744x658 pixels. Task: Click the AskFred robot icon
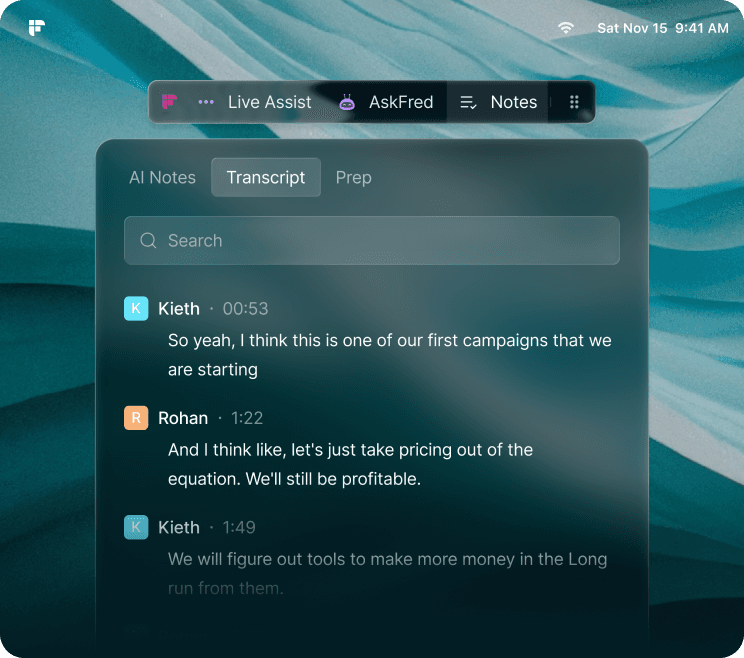click(347, 102)
